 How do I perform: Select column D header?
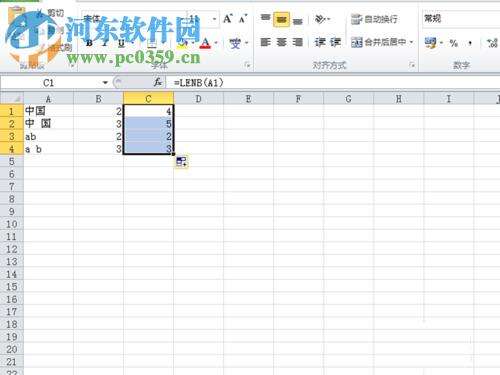198,98
